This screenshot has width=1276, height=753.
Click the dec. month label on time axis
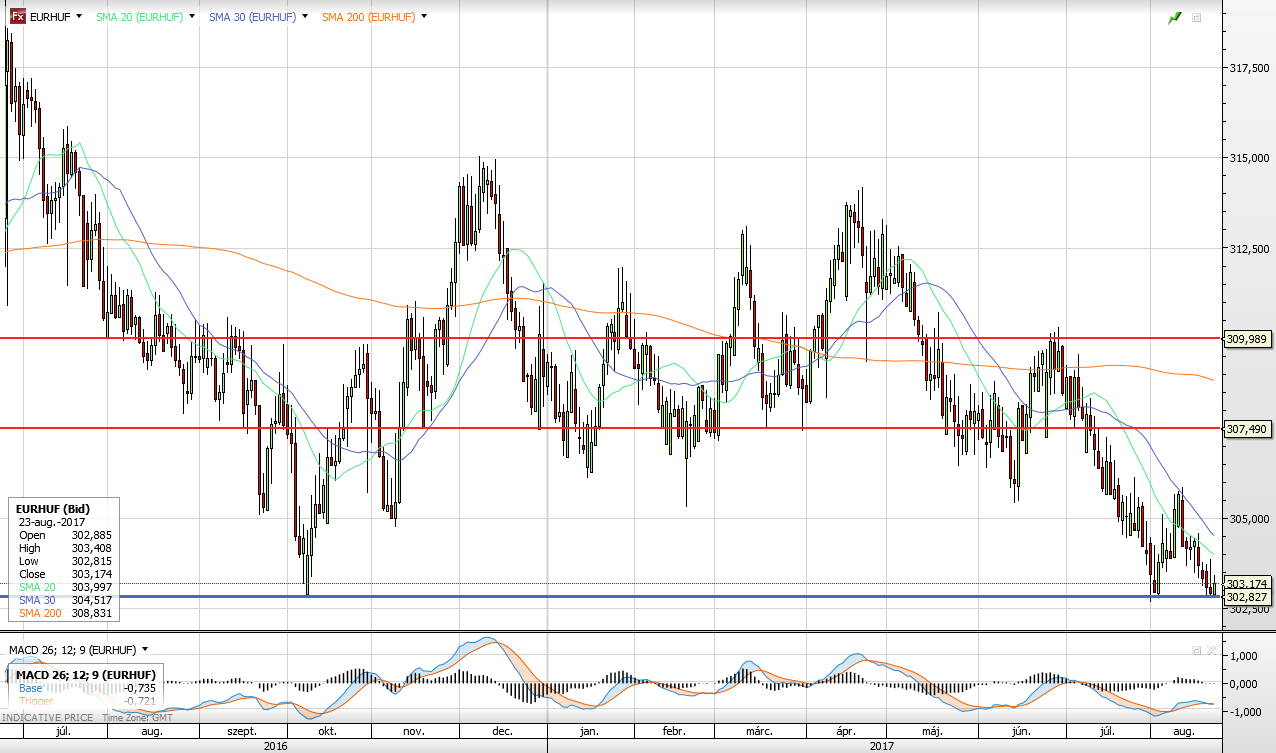coord(503,732)
